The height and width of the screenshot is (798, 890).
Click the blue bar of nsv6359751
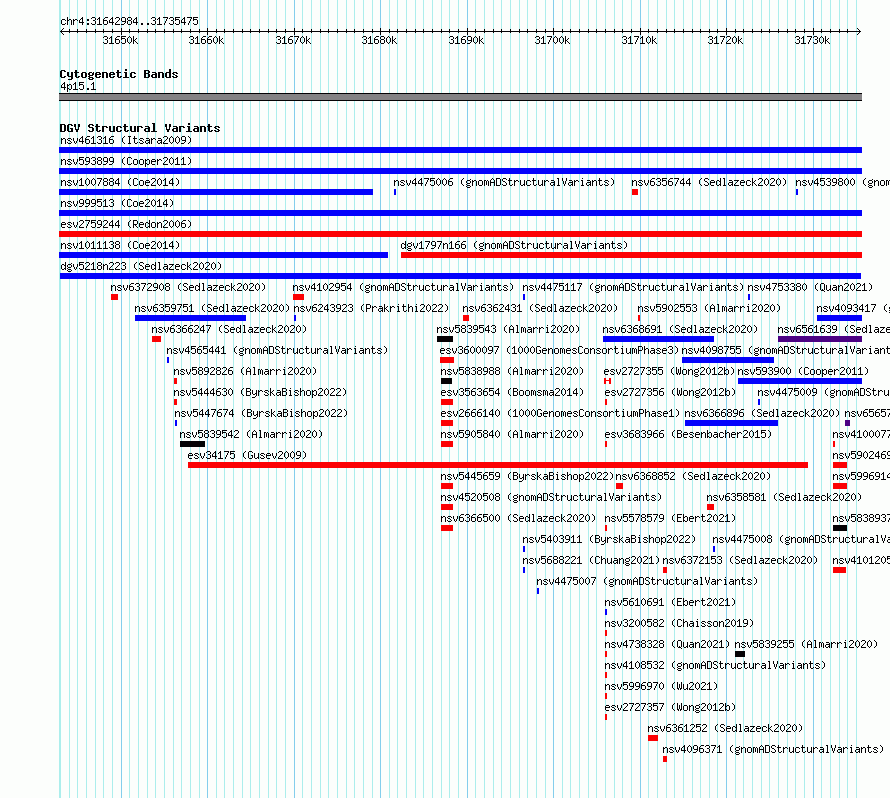pos(190,318)
